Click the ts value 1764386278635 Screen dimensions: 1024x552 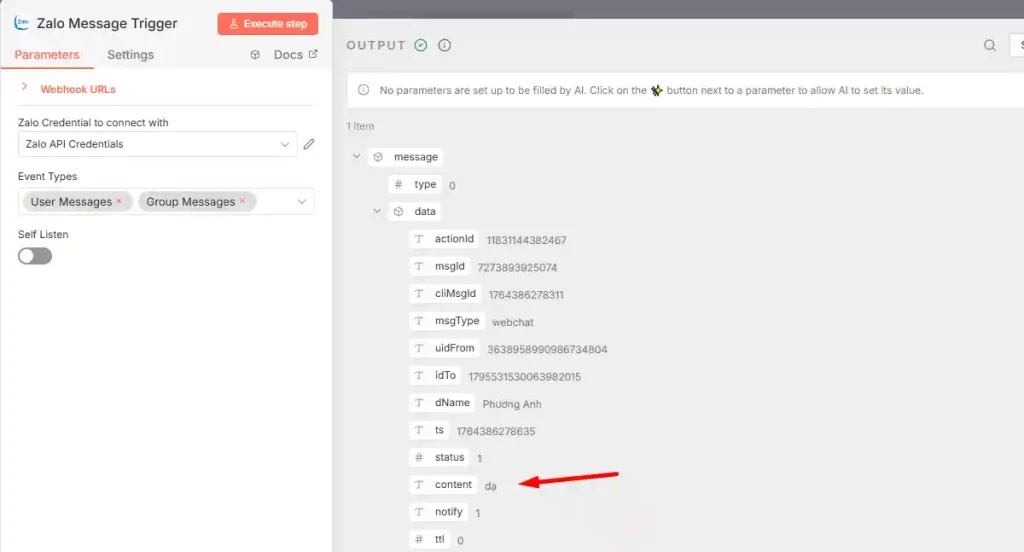point(496,432)
